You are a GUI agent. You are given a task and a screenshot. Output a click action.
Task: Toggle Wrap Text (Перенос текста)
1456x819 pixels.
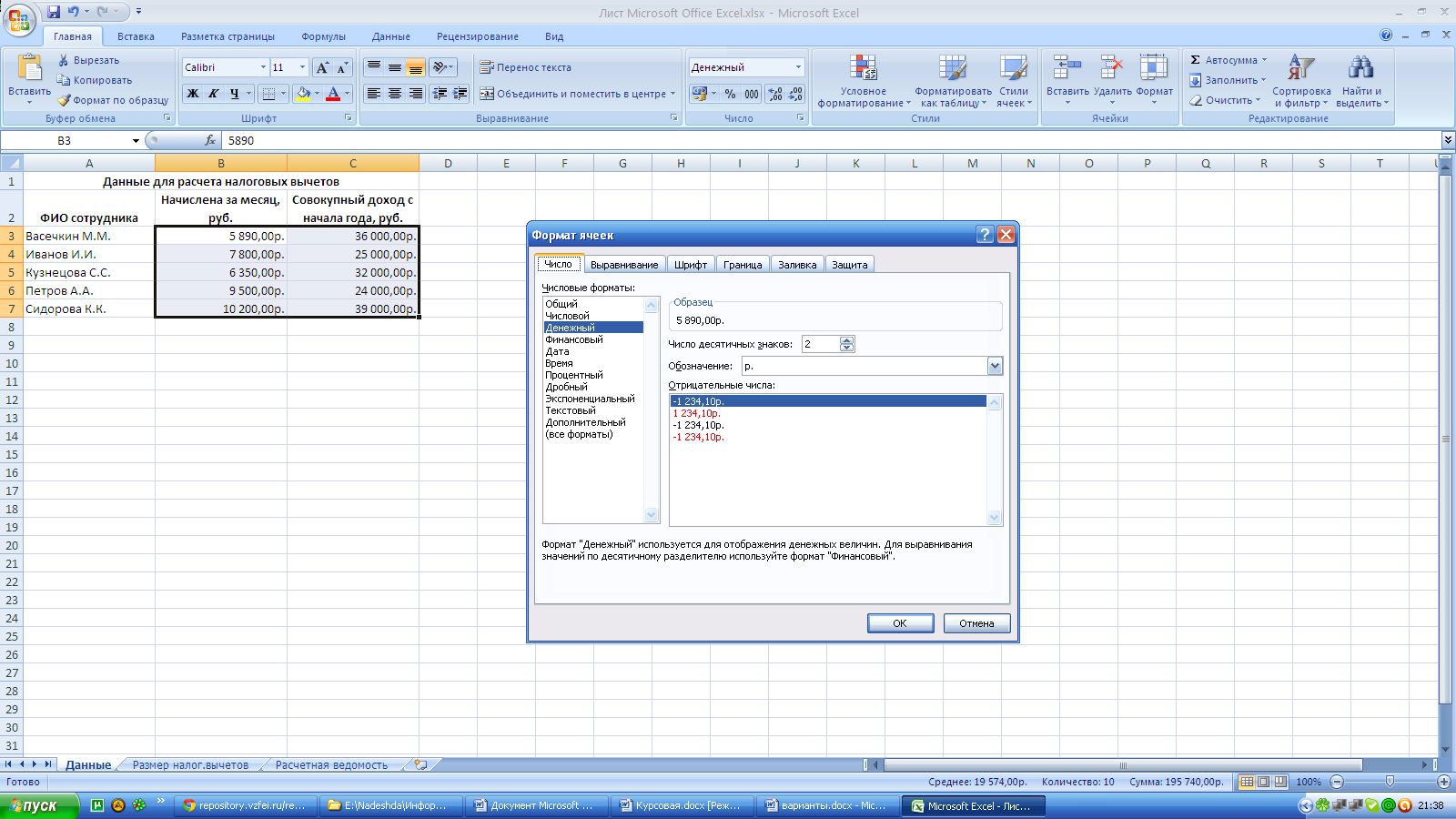526,67
